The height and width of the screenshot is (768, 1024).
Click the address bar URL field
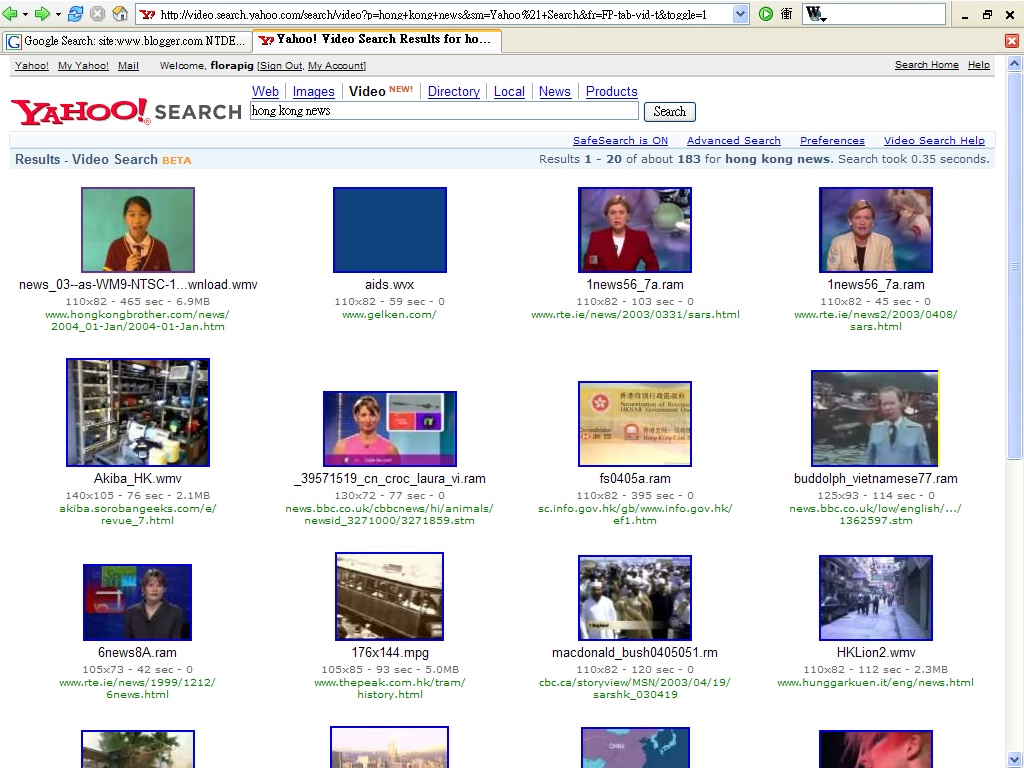[444, 14]
